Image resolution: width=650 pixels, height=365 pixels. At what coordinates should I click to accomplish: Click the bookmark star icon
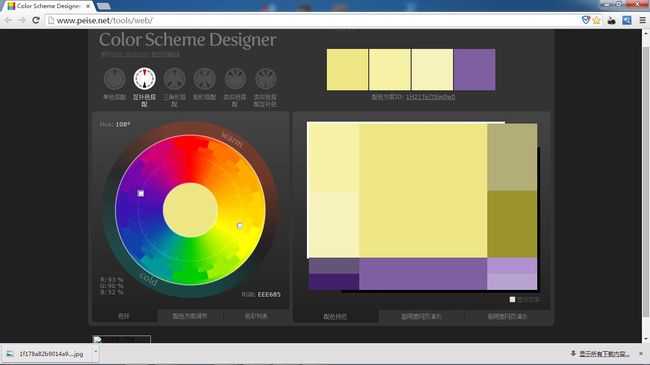click(597, 20)
